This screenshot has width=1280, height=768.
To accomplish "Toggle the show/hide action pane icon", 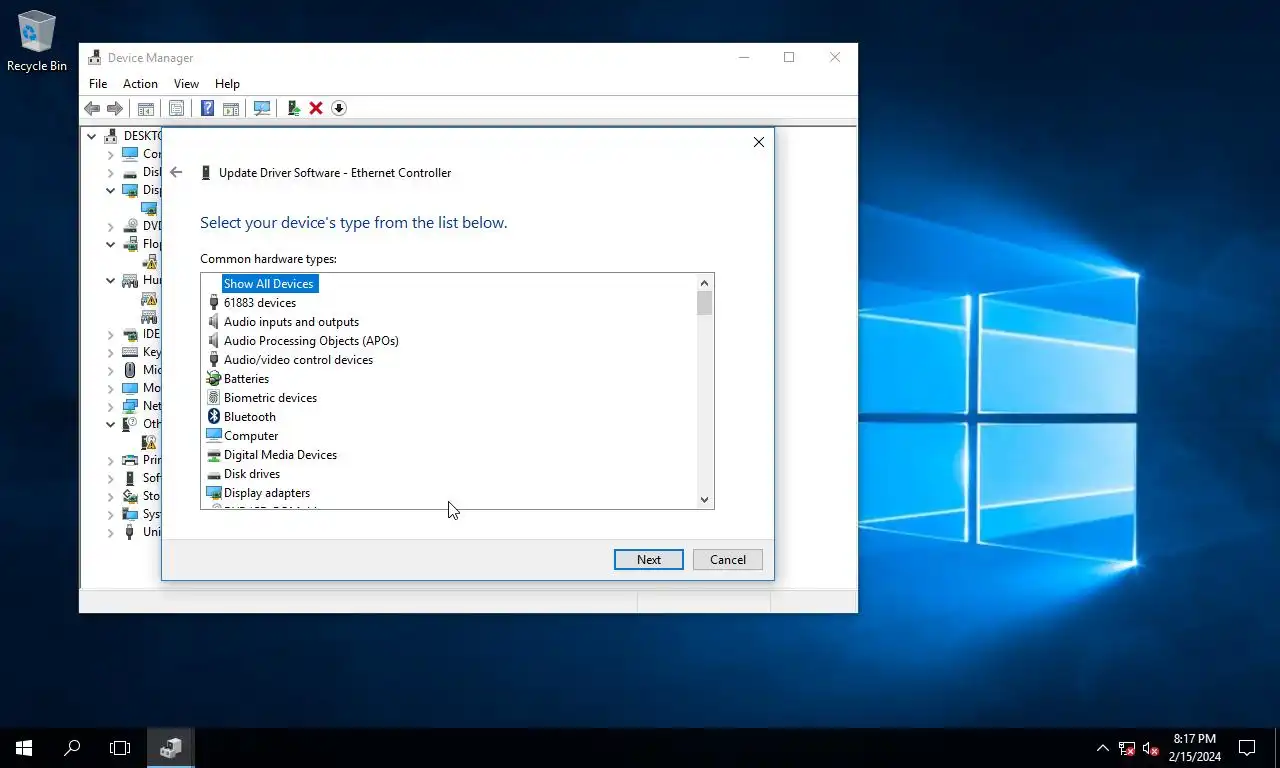I will 230,108.
